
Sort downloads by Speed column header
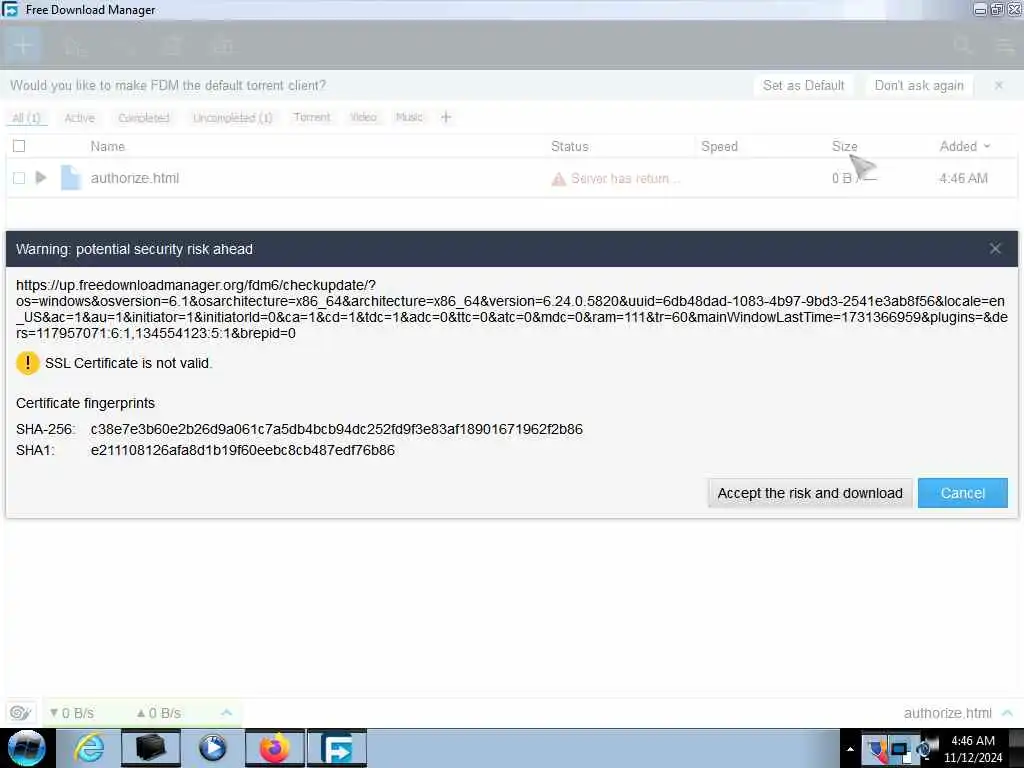[719, 146]
